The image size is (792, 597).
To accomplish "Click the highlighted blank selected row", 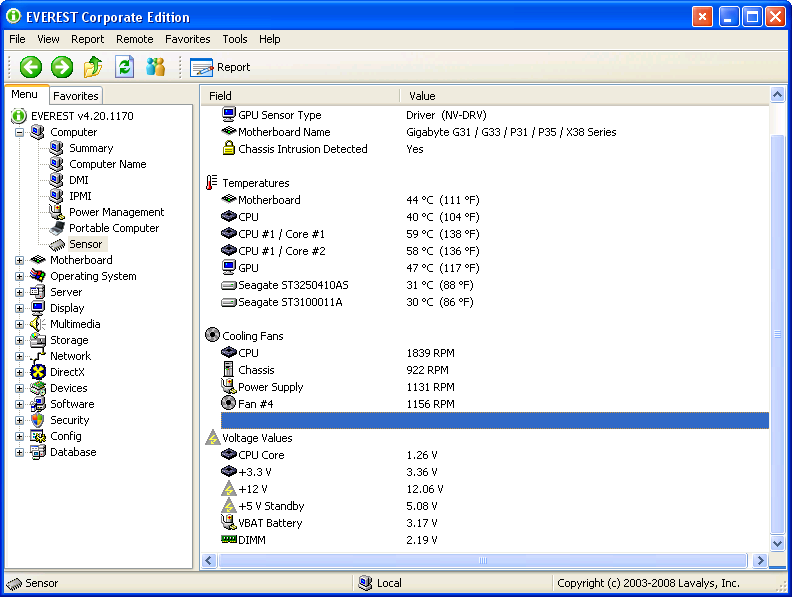I will (x=495, y=420).
